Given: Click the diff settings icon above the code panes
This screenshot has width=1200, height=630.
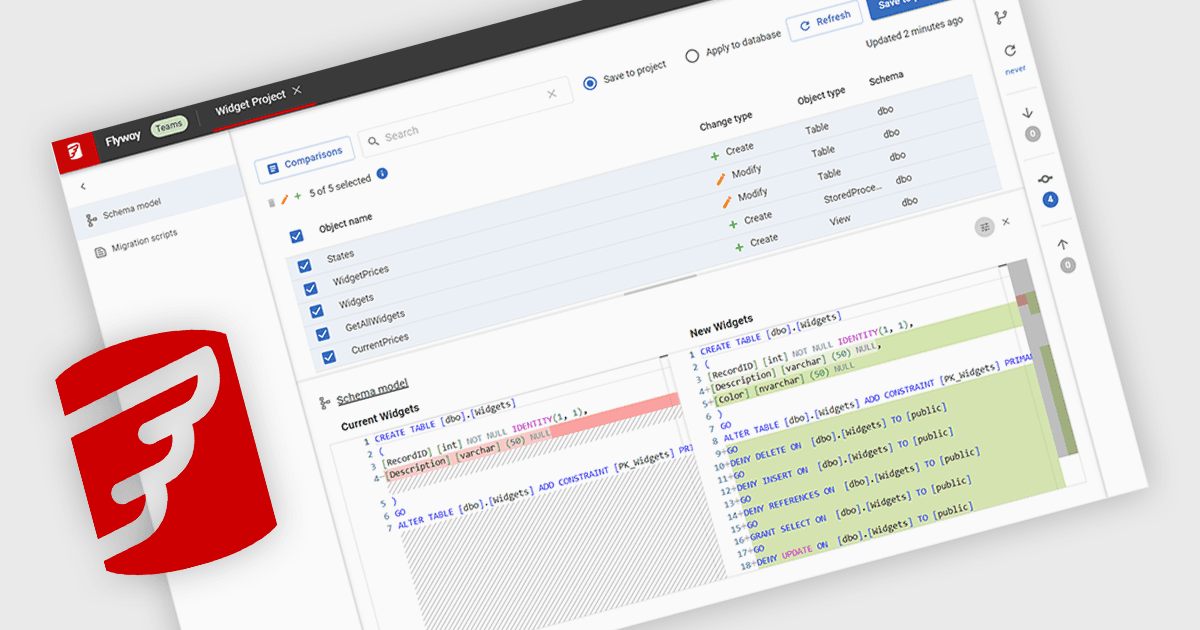Looking at the screenshot, I should 985,227.
